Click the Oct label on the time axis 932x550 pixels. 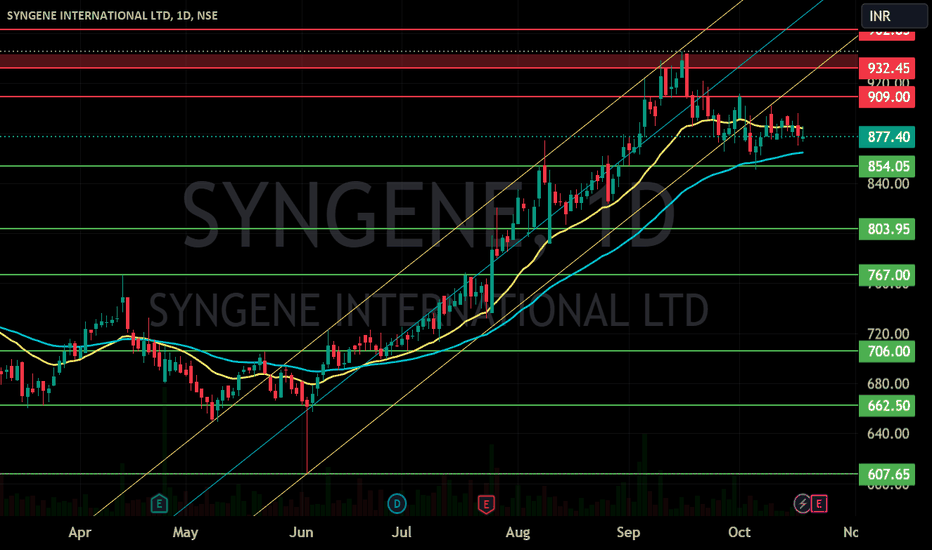[739, 532]
